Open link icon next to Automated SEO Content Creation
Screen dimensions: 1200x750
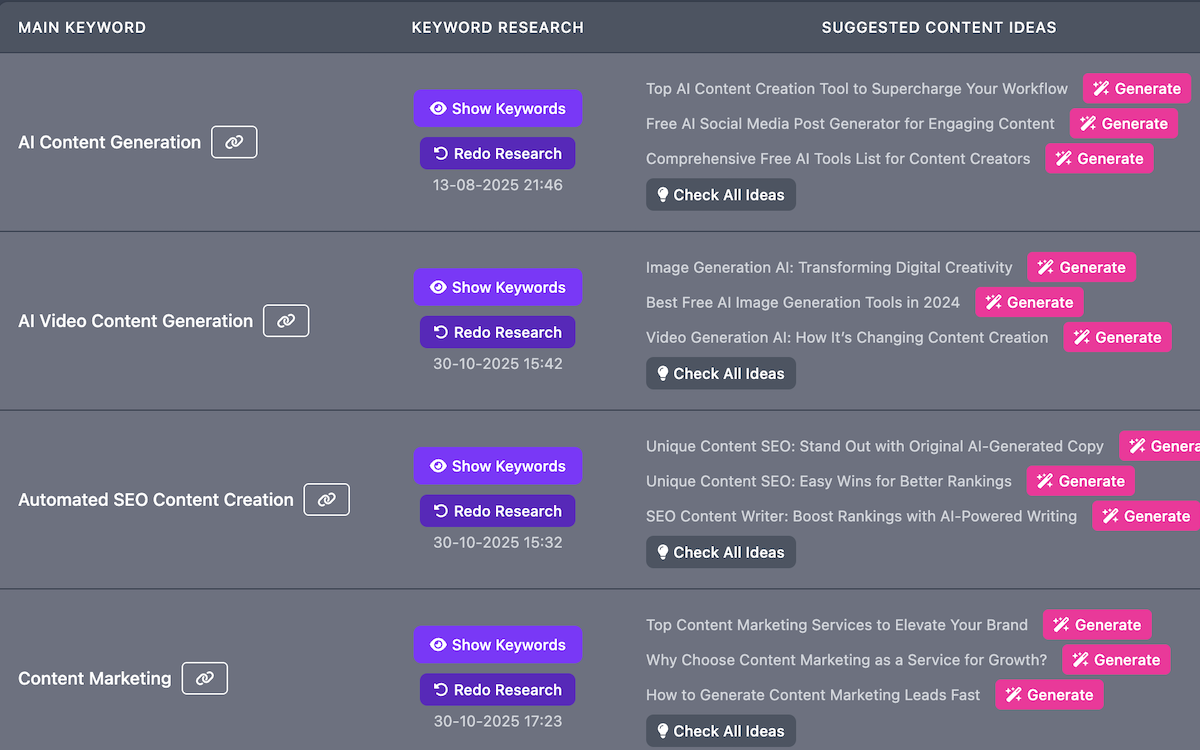326,500
